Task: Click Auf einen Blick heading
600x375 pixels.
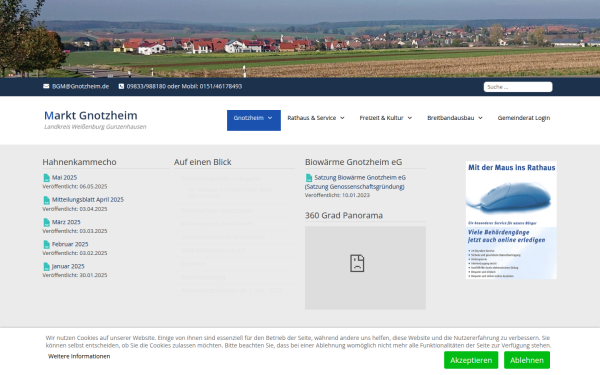Action: [x=202, y=162]
